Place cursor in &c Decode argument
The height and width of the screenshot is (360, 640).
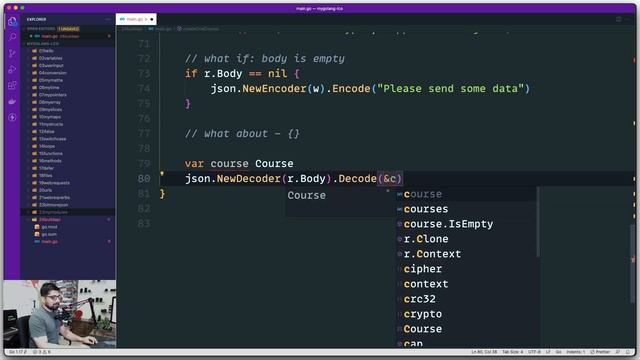(390, 179)
